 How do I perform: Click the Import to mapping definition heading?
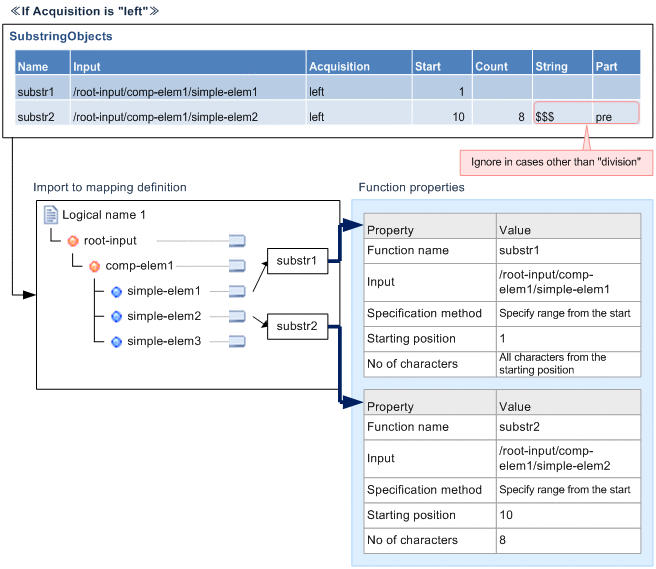(110, 187)
